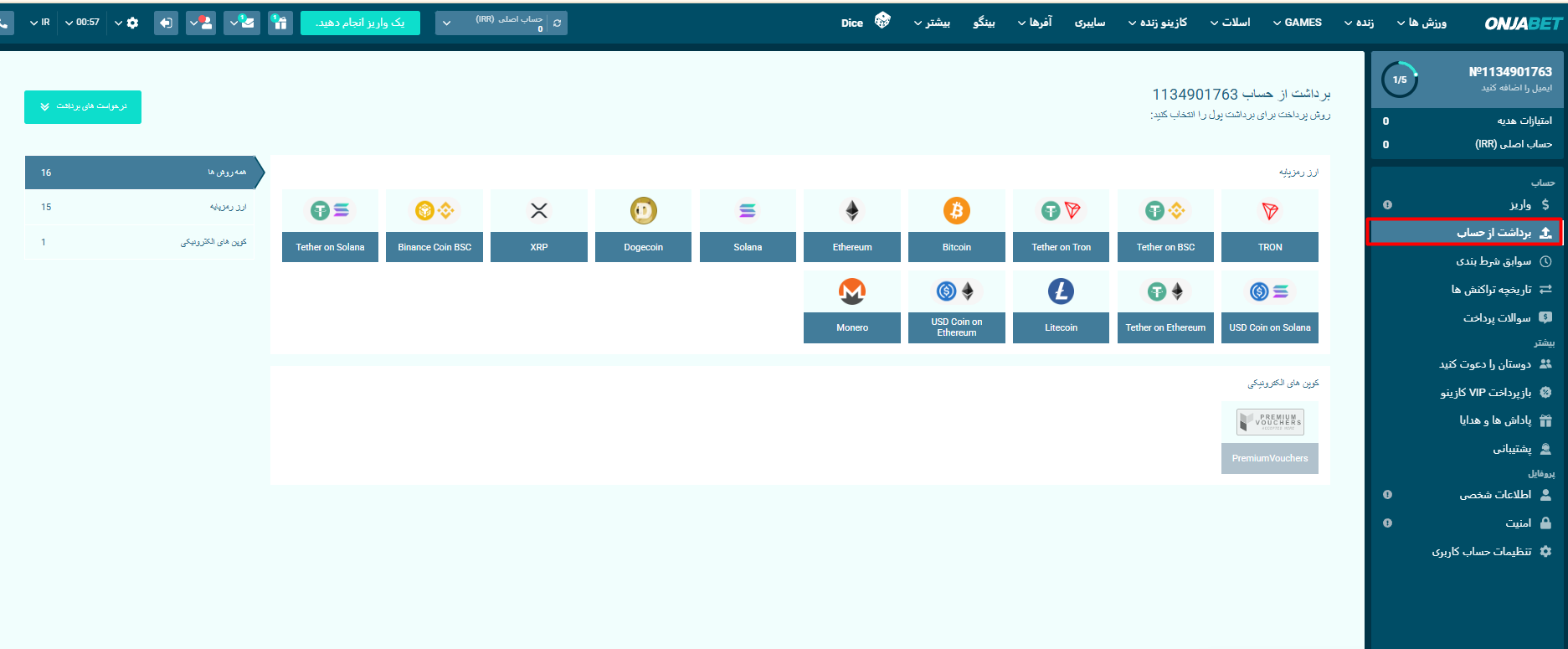
Task: Click the make a deposit button
Action: click(360, 23)
